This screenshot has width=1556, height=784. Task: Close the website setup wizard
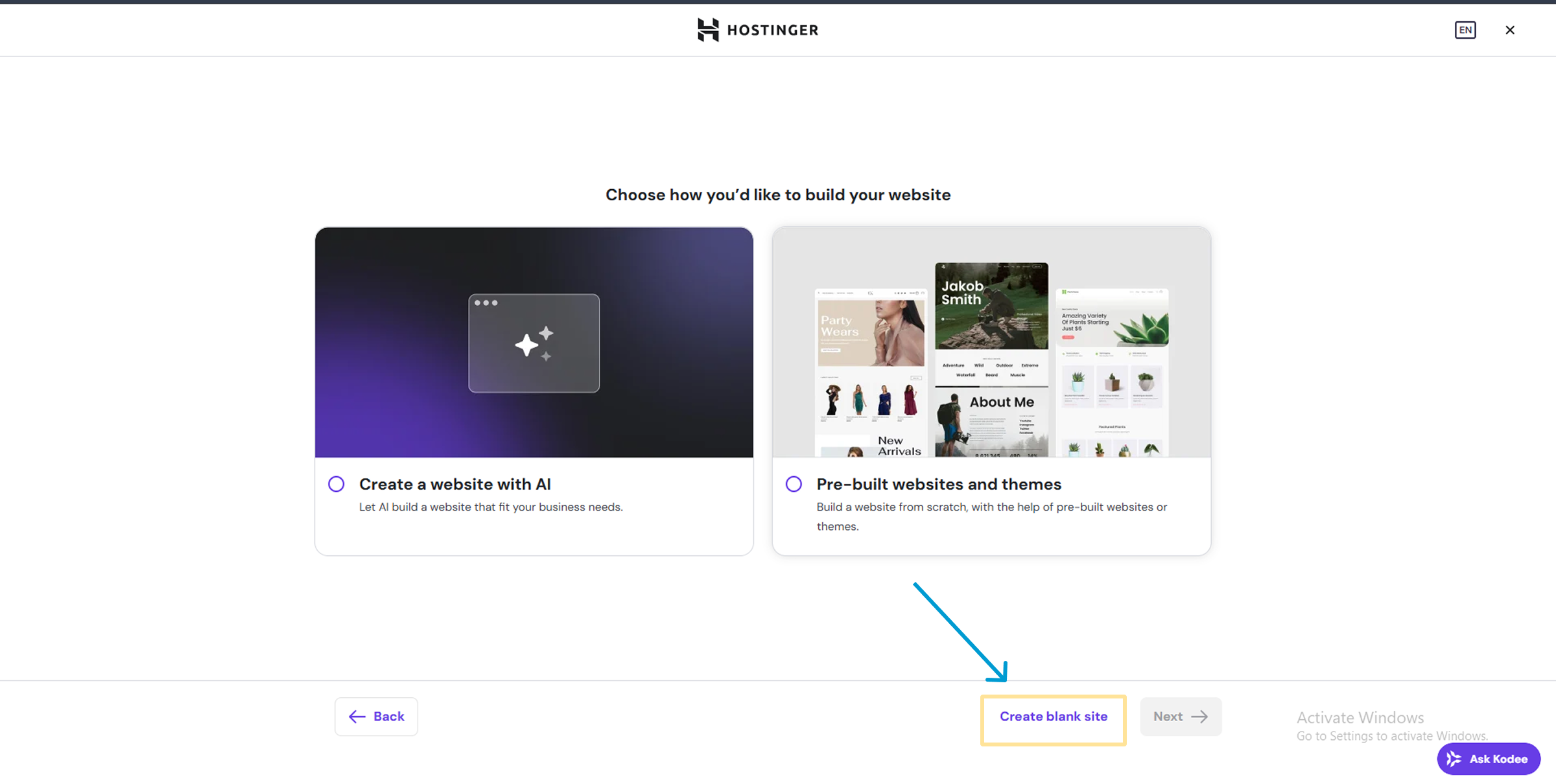pos(1510,30)
